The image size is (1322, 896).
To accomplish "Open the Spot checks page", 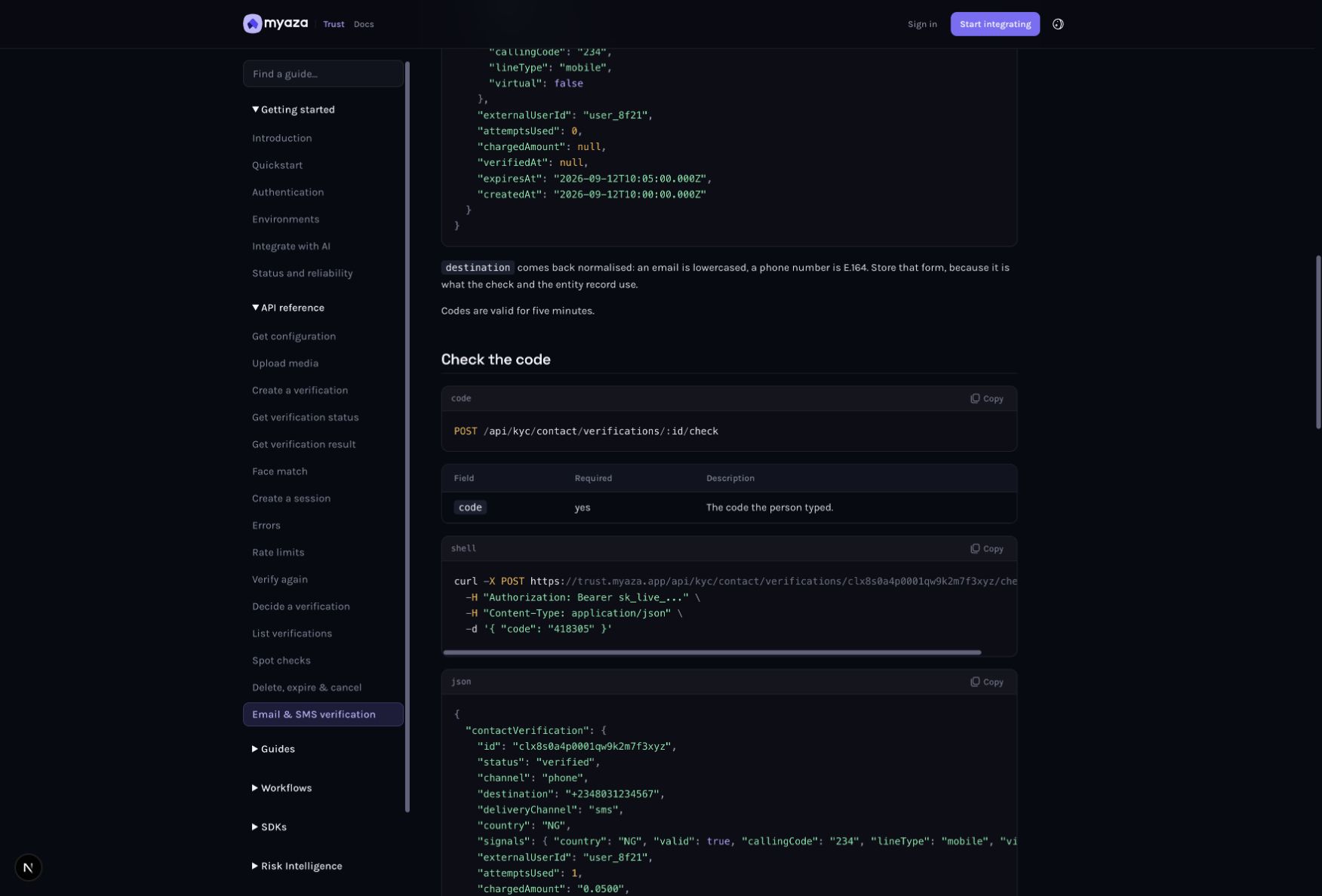I will (281, 661).
